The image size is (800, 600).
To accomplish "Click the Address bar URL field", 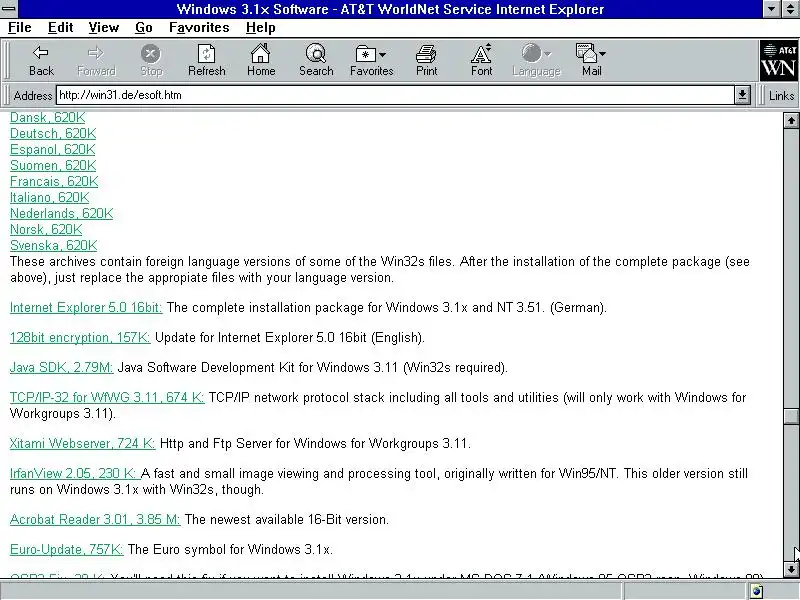I will (x=395, y=95).
